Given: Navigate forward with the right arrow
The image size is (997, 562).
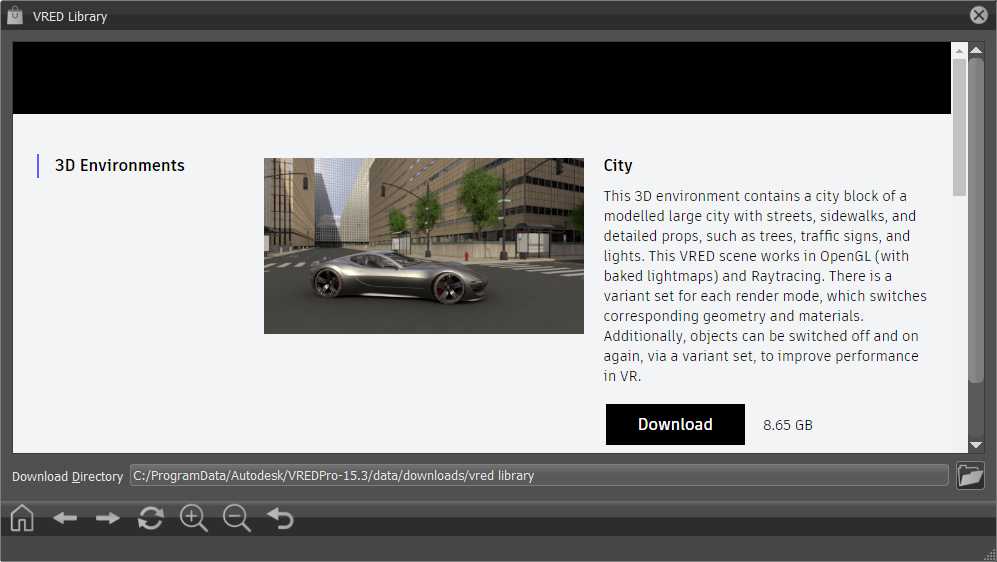Looking at the screenshot, I should (107, 518).
